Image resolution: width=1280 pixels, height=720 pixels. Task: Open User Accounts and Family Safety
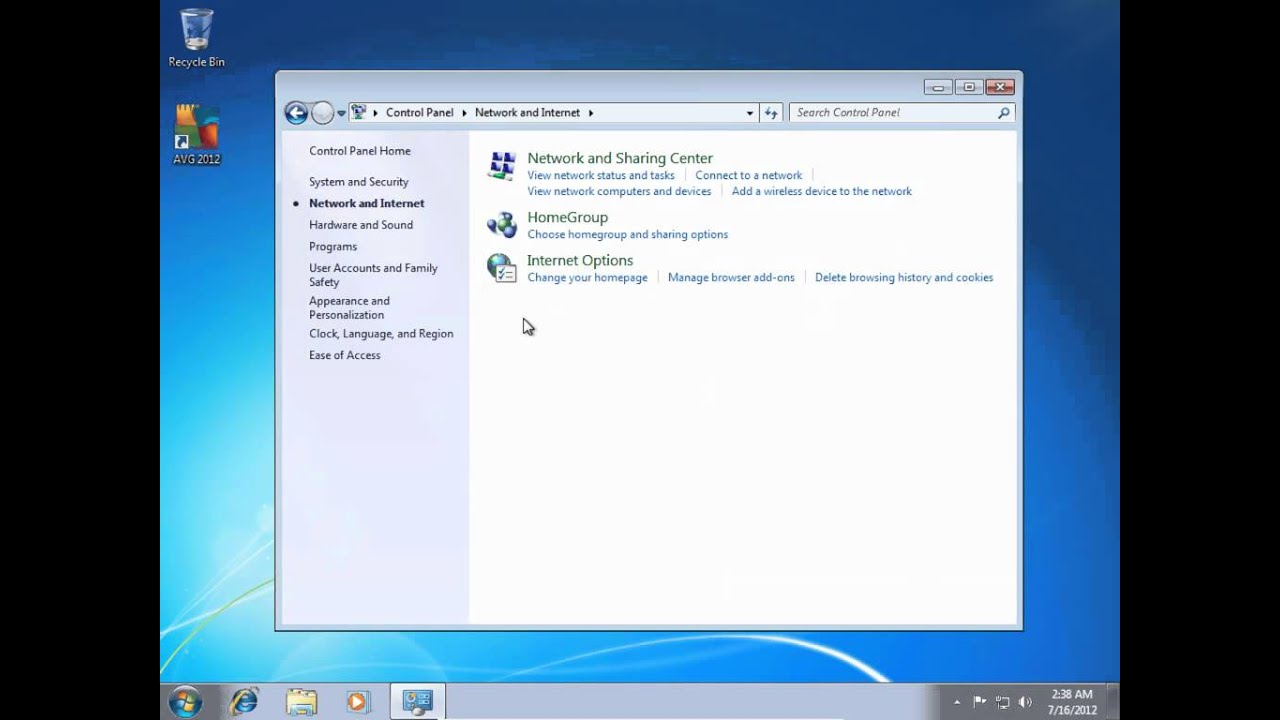point(373,275)
